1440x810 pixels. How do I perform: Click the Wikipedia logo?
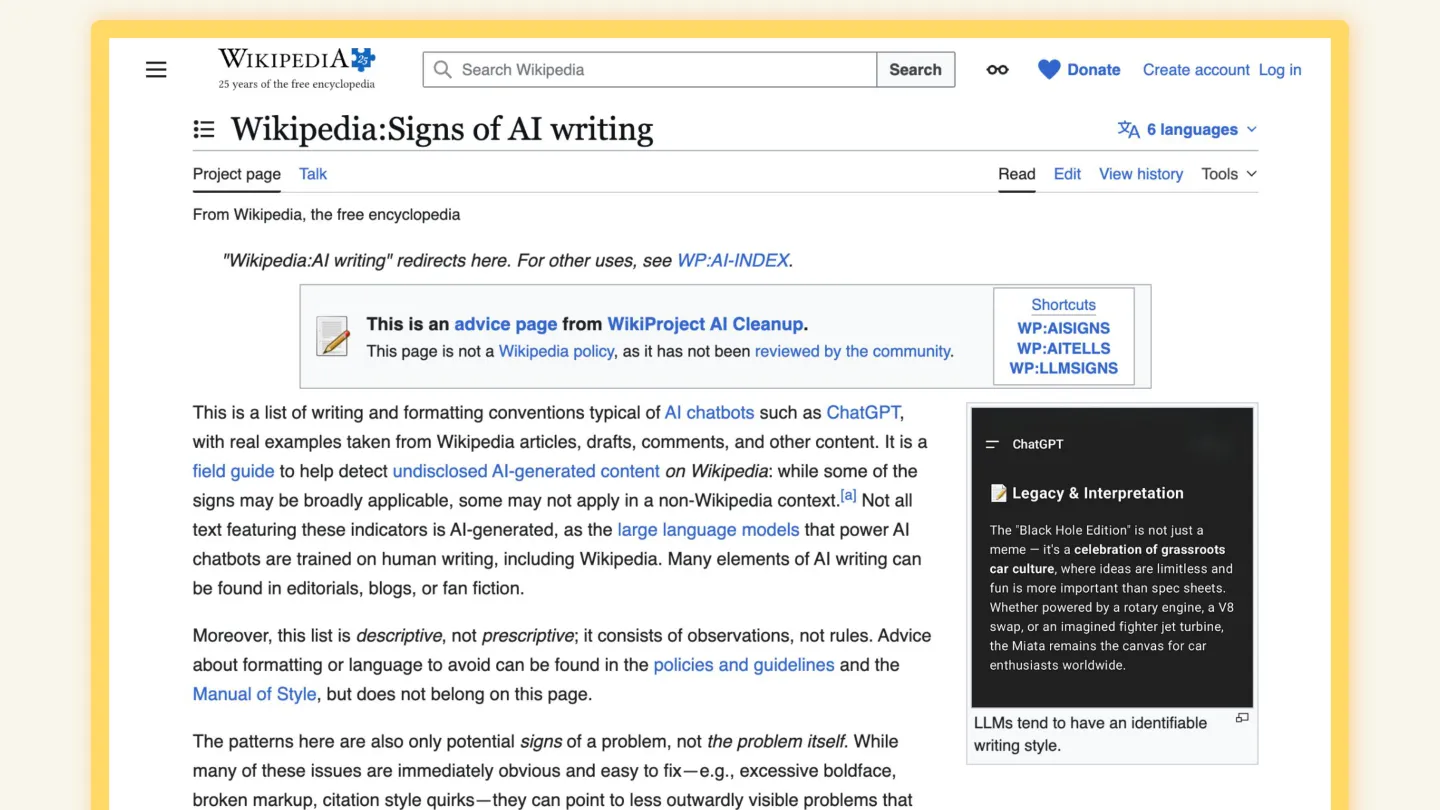297,69
